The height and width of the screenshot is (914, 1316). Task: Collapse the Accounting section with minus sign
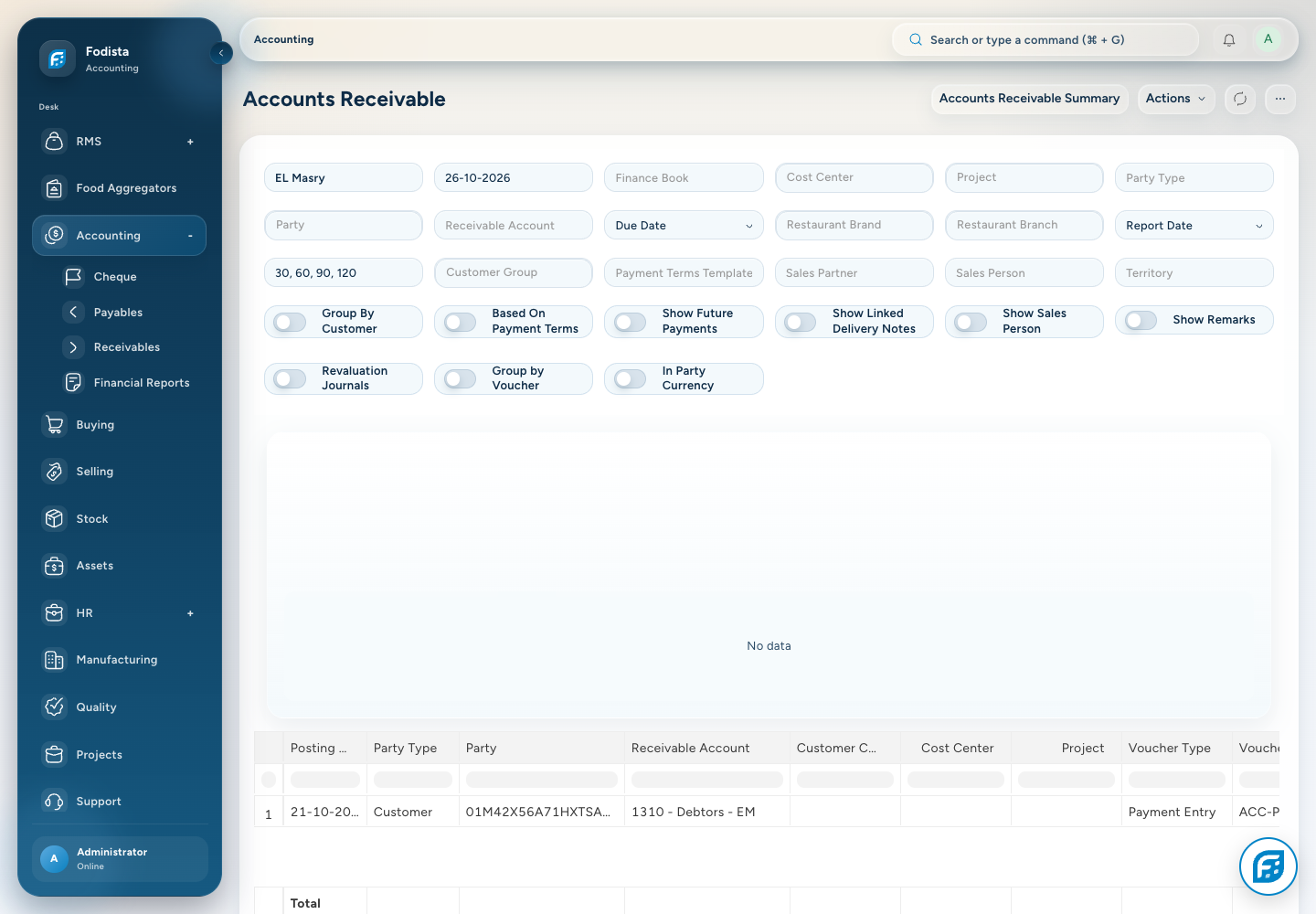pyautogui.click(x=190, y=236)
